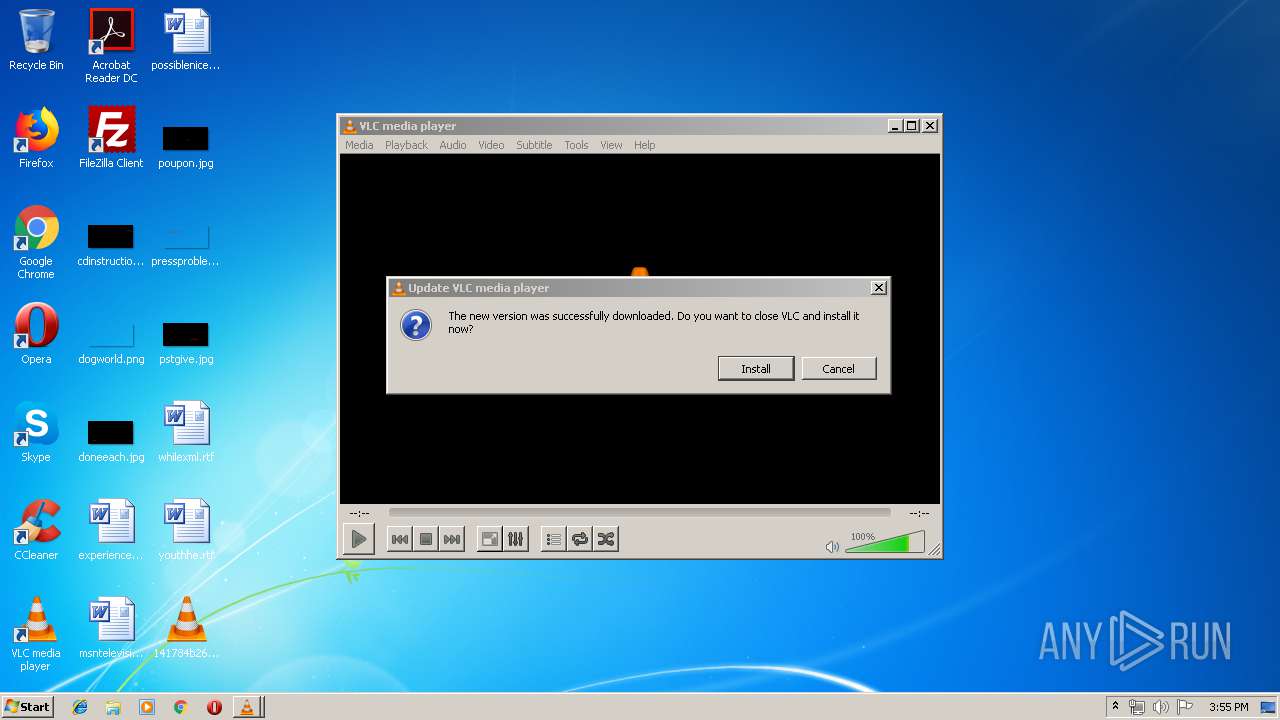
Task: Click the VLC seek progress bar
Action: (x=639, y=512)
